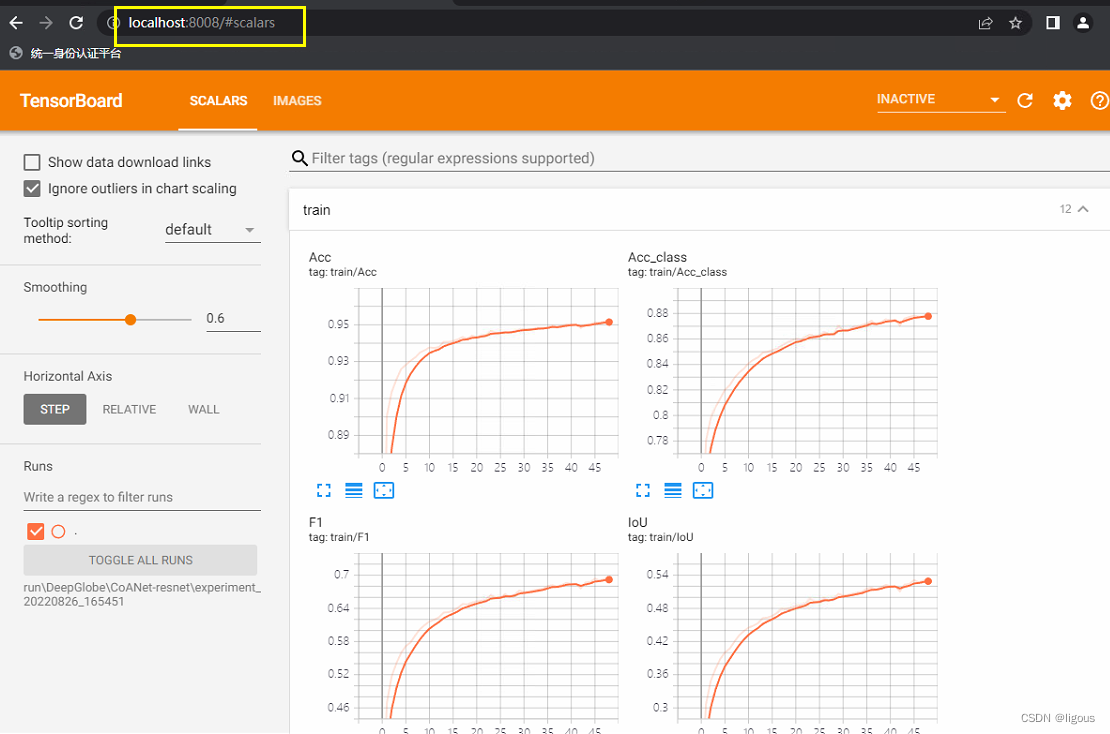
Task: Click the run path experiment_20220826_165451 text
Action: (x=142, y=595)
